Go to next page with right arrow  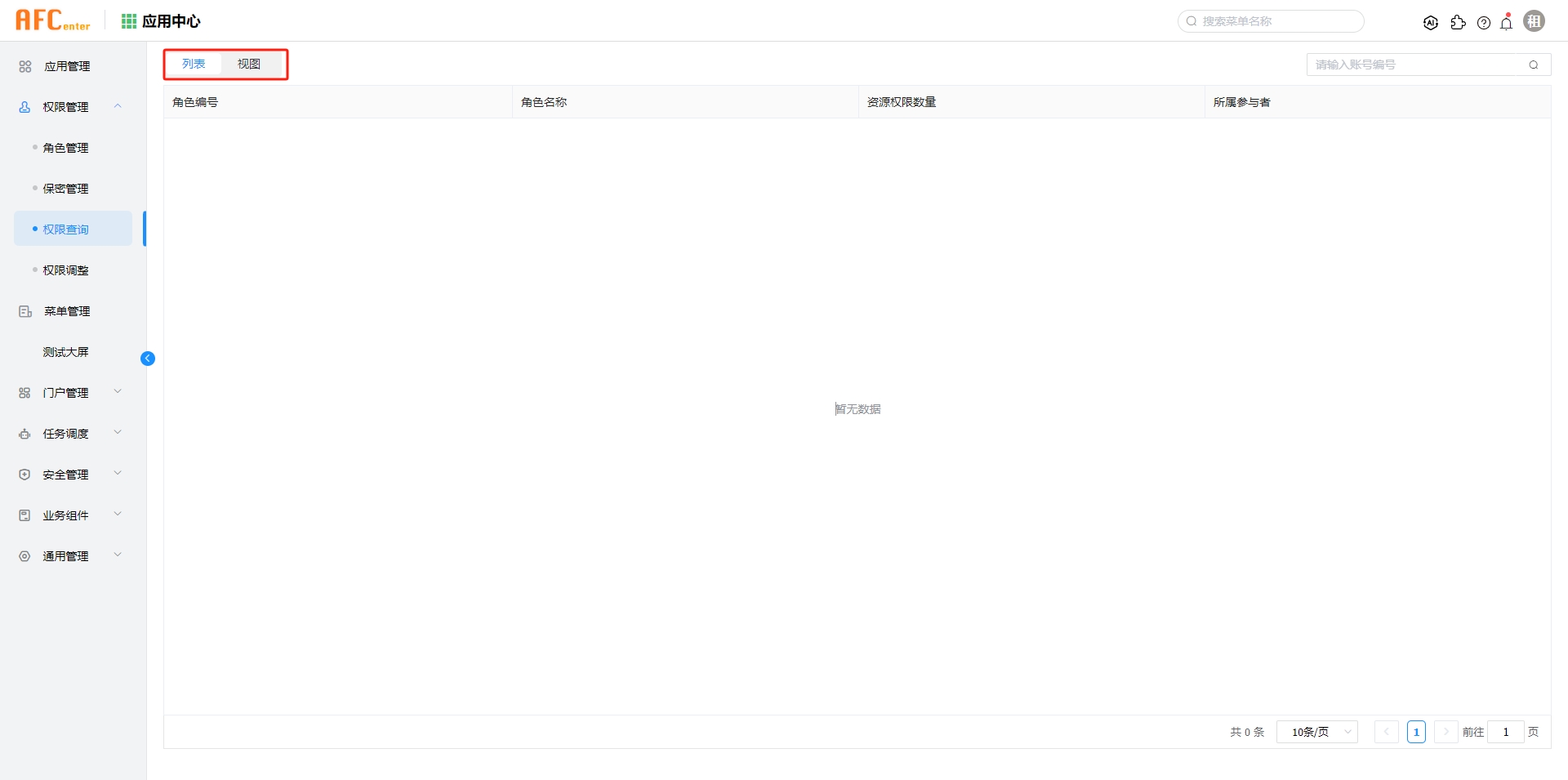1445,732
